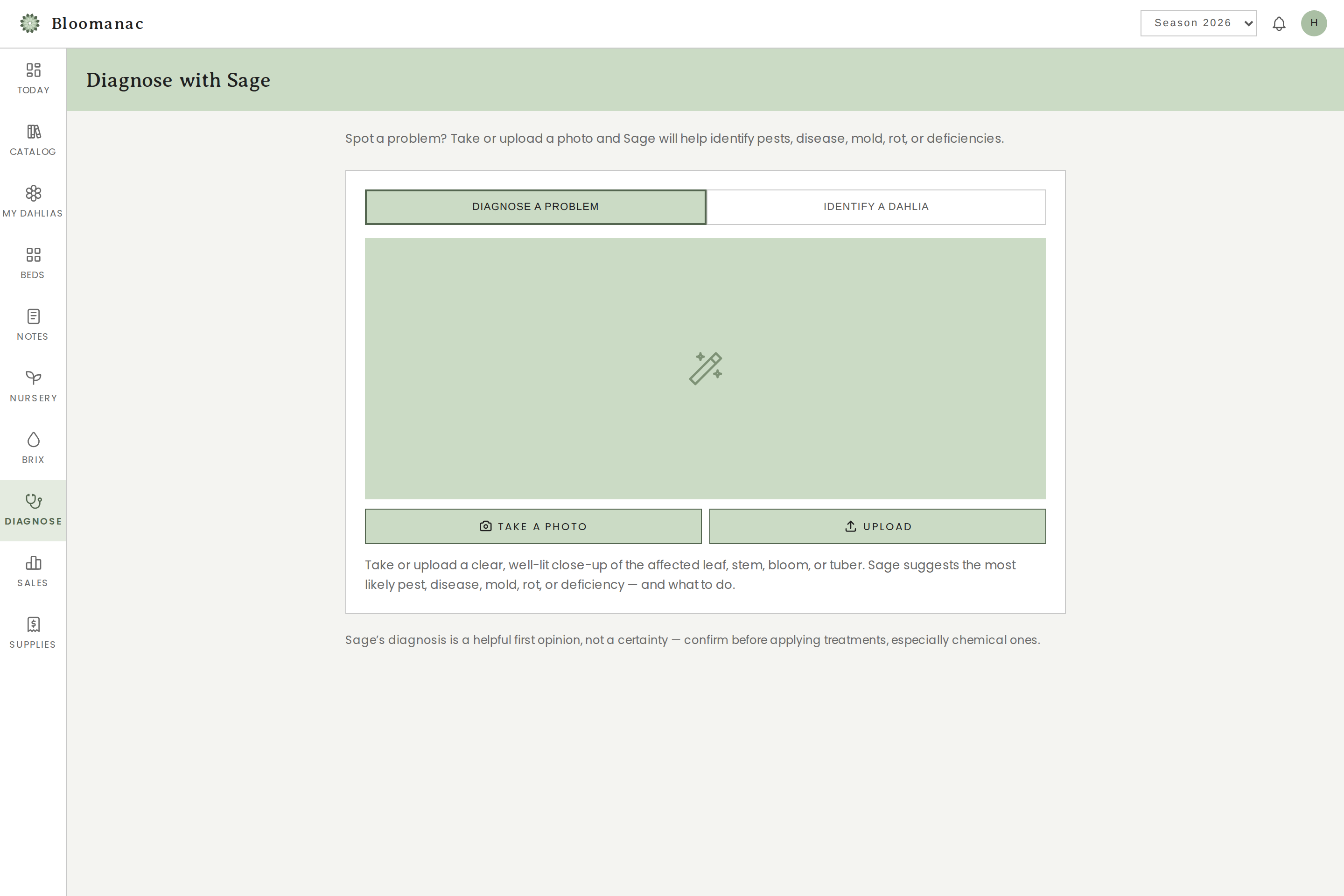
Task: Click the Diagnose with Sage heading
Action: (x=178, y=80)
